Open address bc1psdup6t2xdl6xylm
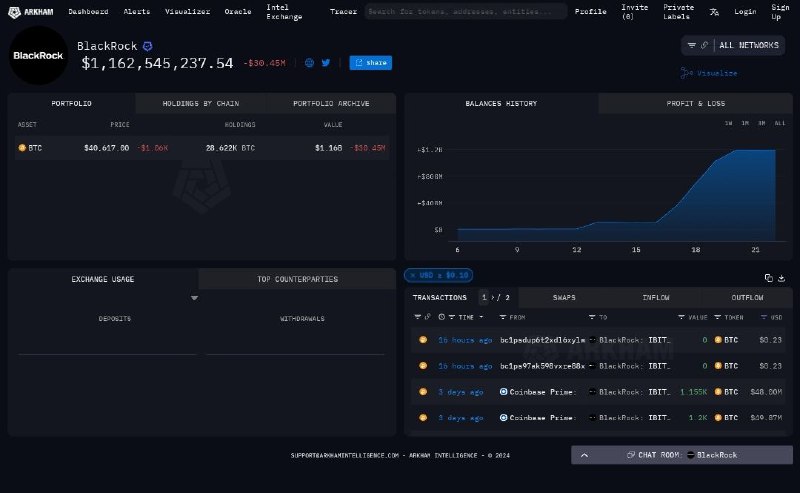This screenshot has width=800, height=493. coord(542,340)
